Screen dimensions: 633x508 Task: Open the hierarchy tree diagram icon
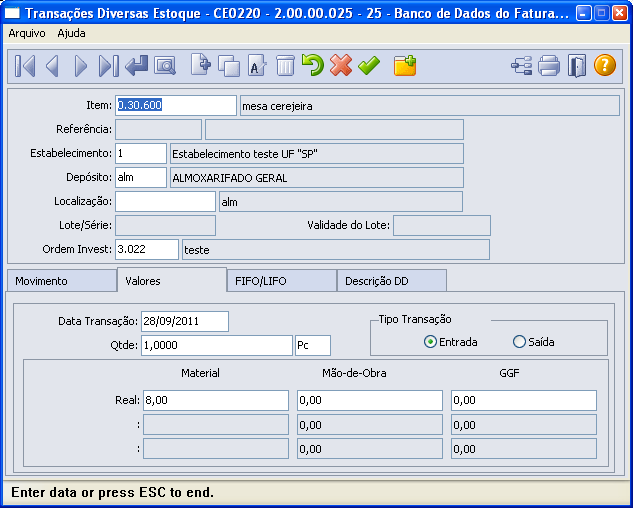(522, 65)
